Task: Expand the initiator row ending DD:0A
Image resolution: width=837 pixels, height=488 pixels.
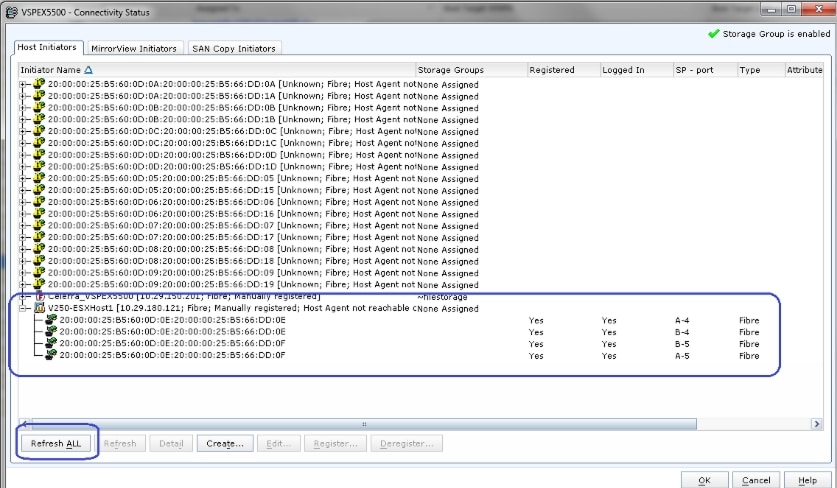Action: pyautogui.click(x=22, y=84)
